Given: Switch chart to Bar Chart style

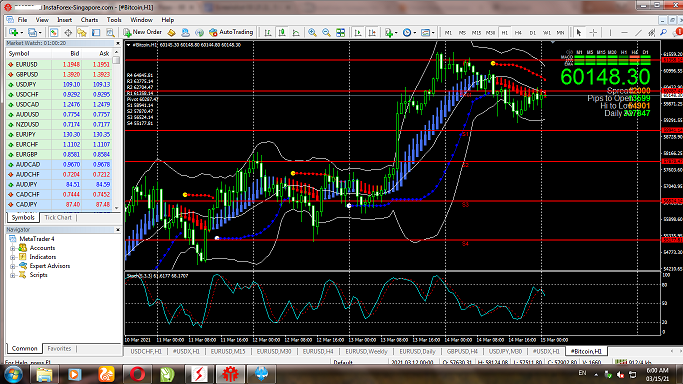Looking at the screenshot, I should (268, 33).
